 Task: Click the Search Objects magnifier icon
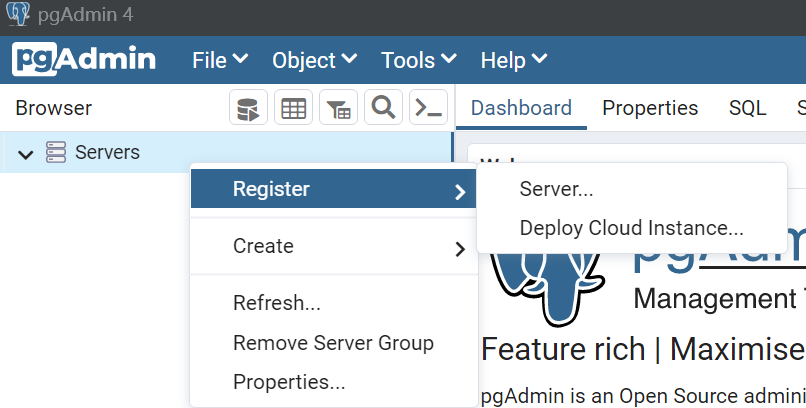click(383, 108)
